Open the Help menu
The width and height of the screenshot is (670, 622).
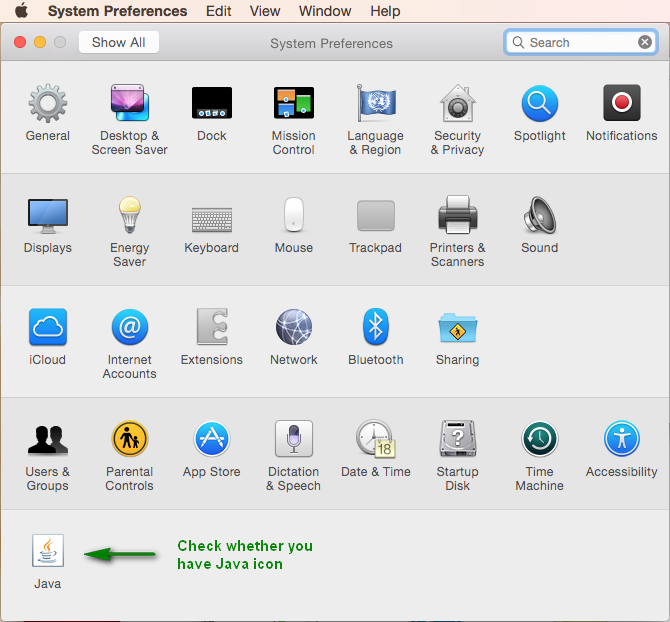tap(385, 11)
